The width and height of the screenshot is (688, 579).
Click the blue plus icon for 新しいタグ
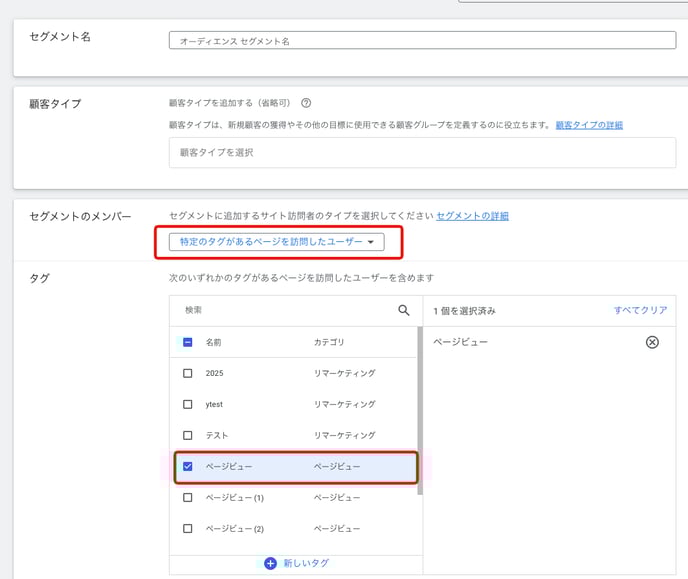(x=270, y=563)
